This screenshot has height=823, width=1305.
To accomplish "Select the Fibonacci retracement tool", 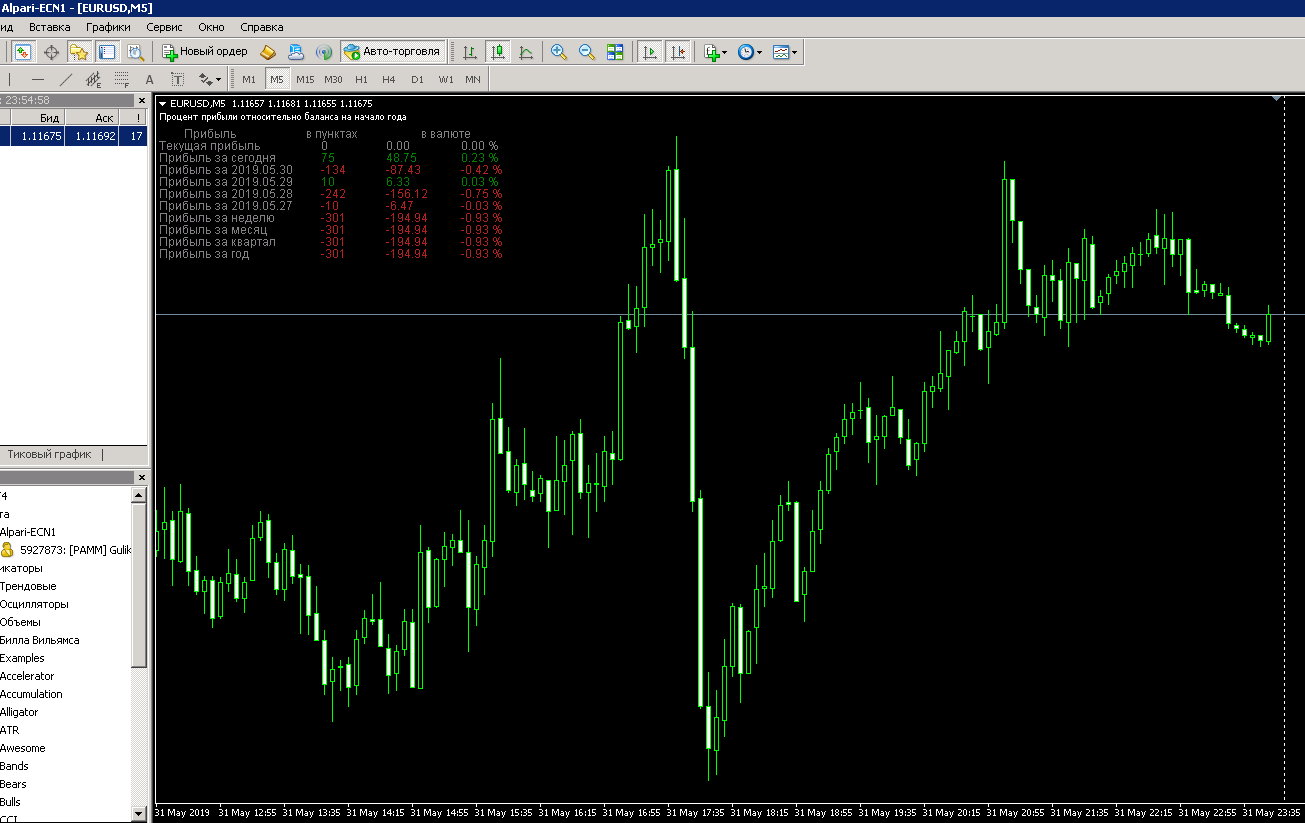I will point(122,79).
